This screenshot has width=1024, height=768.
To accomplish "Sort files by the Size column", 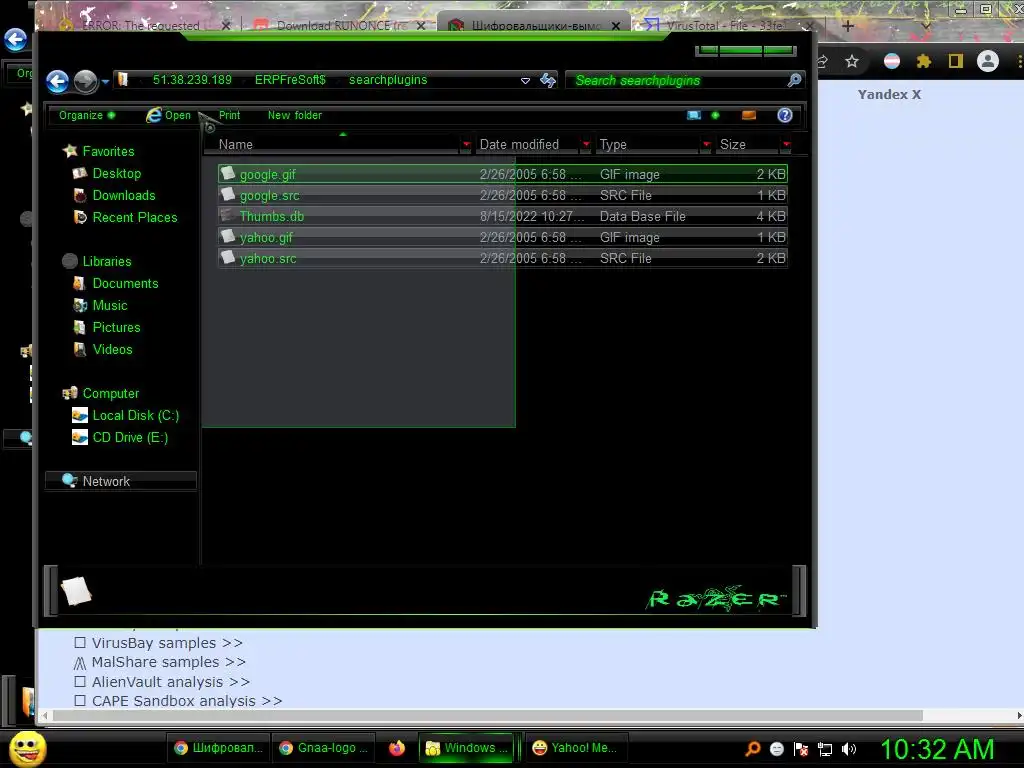I will 748,144.
